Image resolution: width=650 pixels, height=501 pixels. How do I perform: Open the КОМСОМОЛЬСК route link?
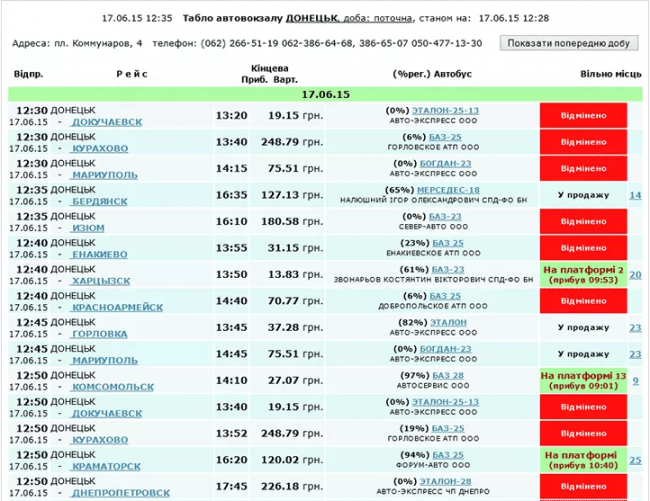click(x=113, y=386)
